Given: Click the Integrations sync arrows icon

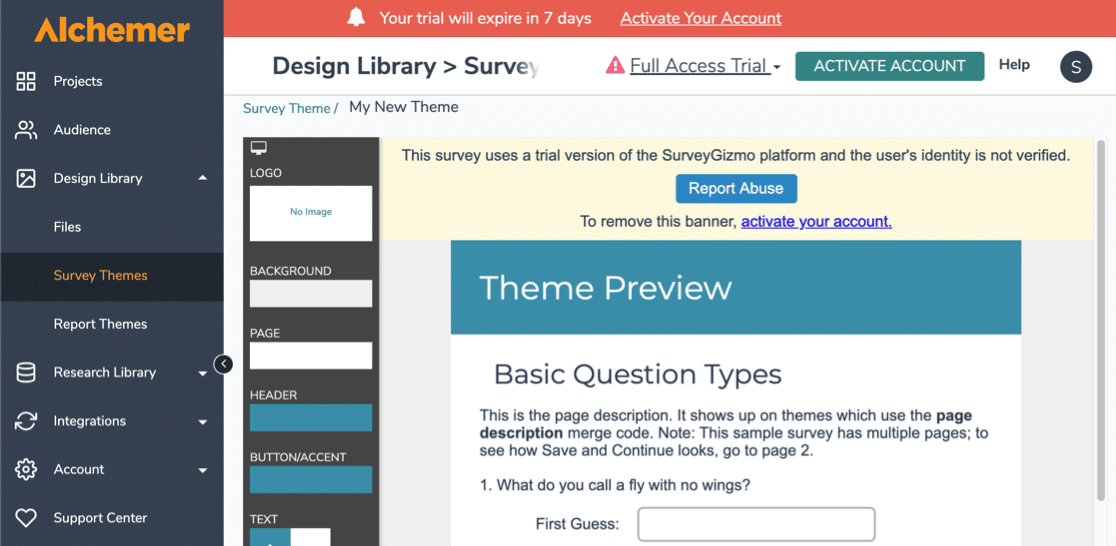Looking at the screenshot, I should click(x=26, y=421).
